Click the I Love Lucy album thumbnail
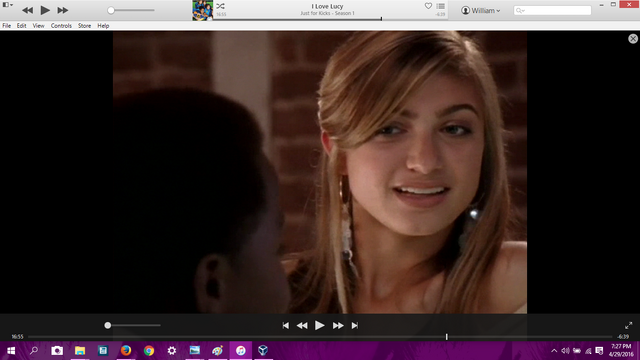640x360 pixels. point(202,10)
